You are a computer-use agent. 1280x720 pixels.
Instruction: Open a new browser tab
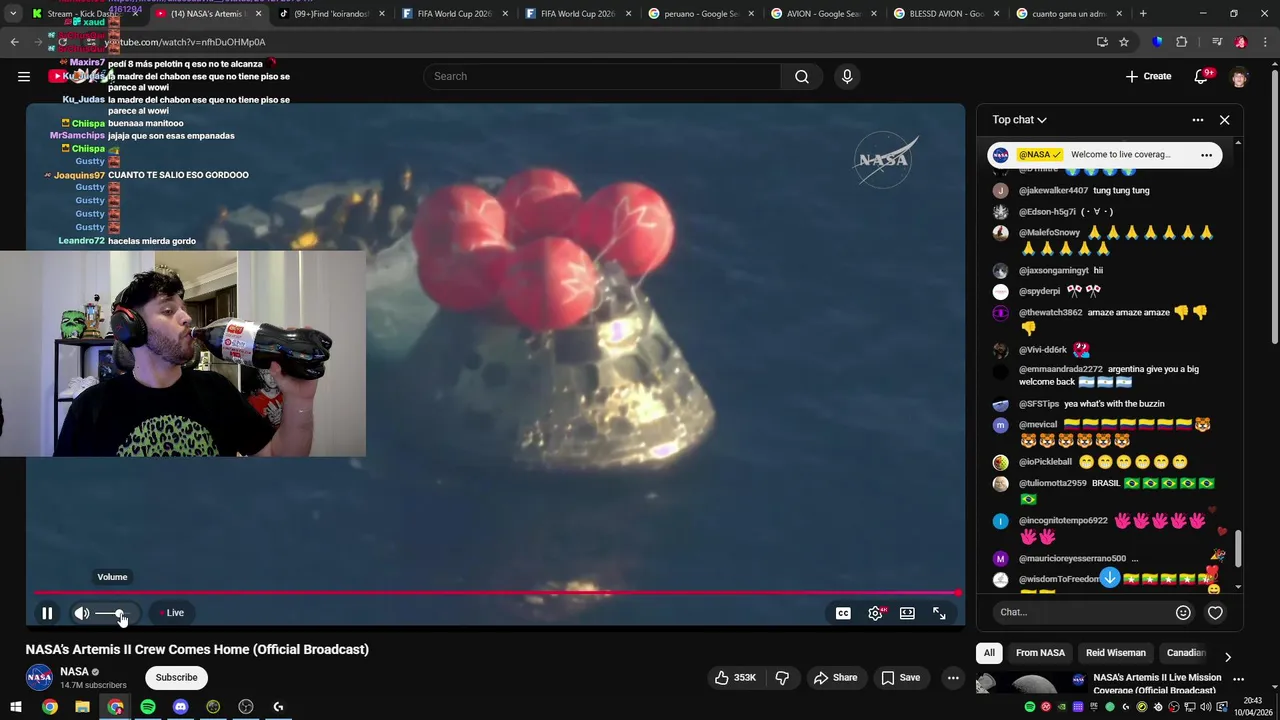(1143, 14)
